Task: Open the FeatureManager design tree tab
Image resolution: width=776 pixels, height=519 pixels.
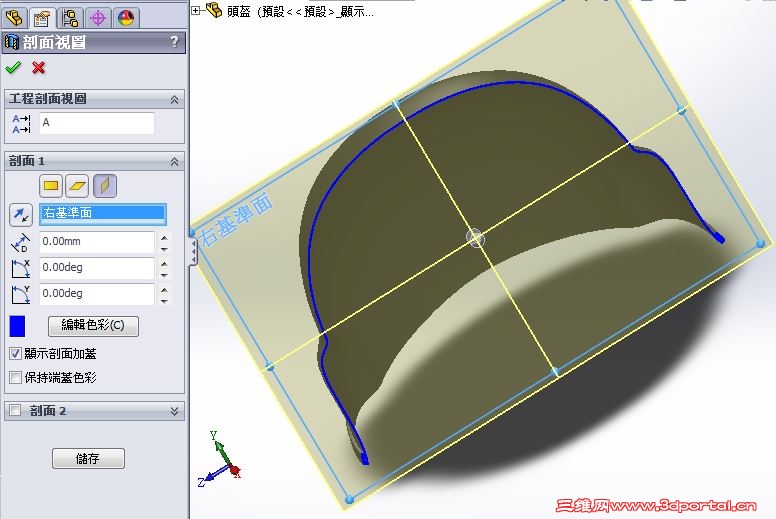Action: pos(14,18)
